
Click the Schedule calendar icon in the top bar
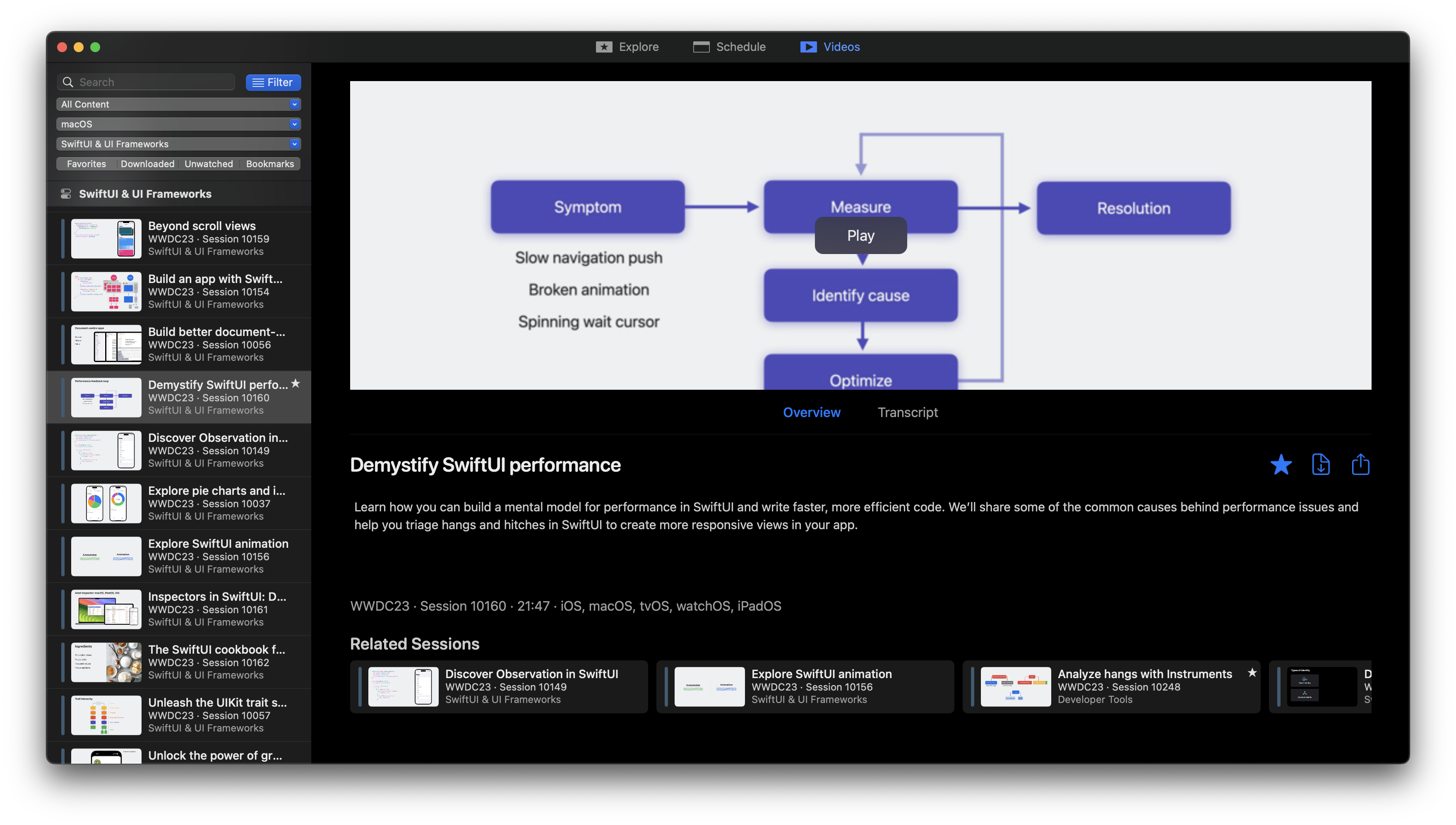[x=701, y=47]
